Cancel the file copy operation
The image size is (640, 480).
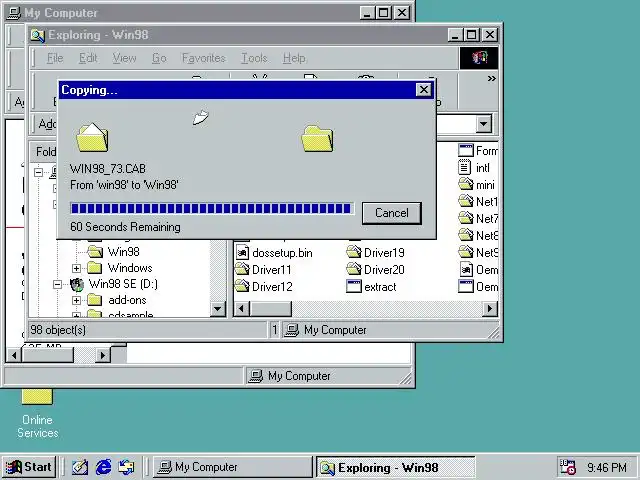tap(391, 213)
